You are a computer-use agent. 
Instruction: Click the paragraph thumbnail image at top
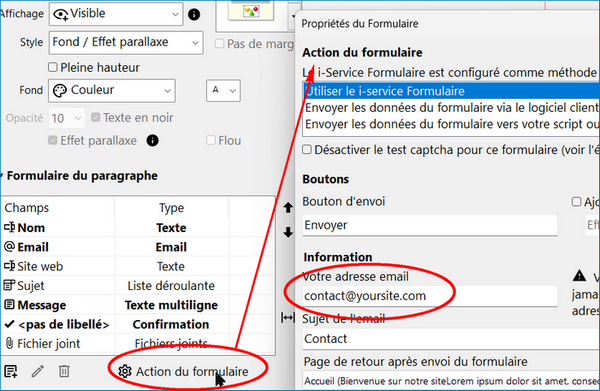[x=251, y=10]
